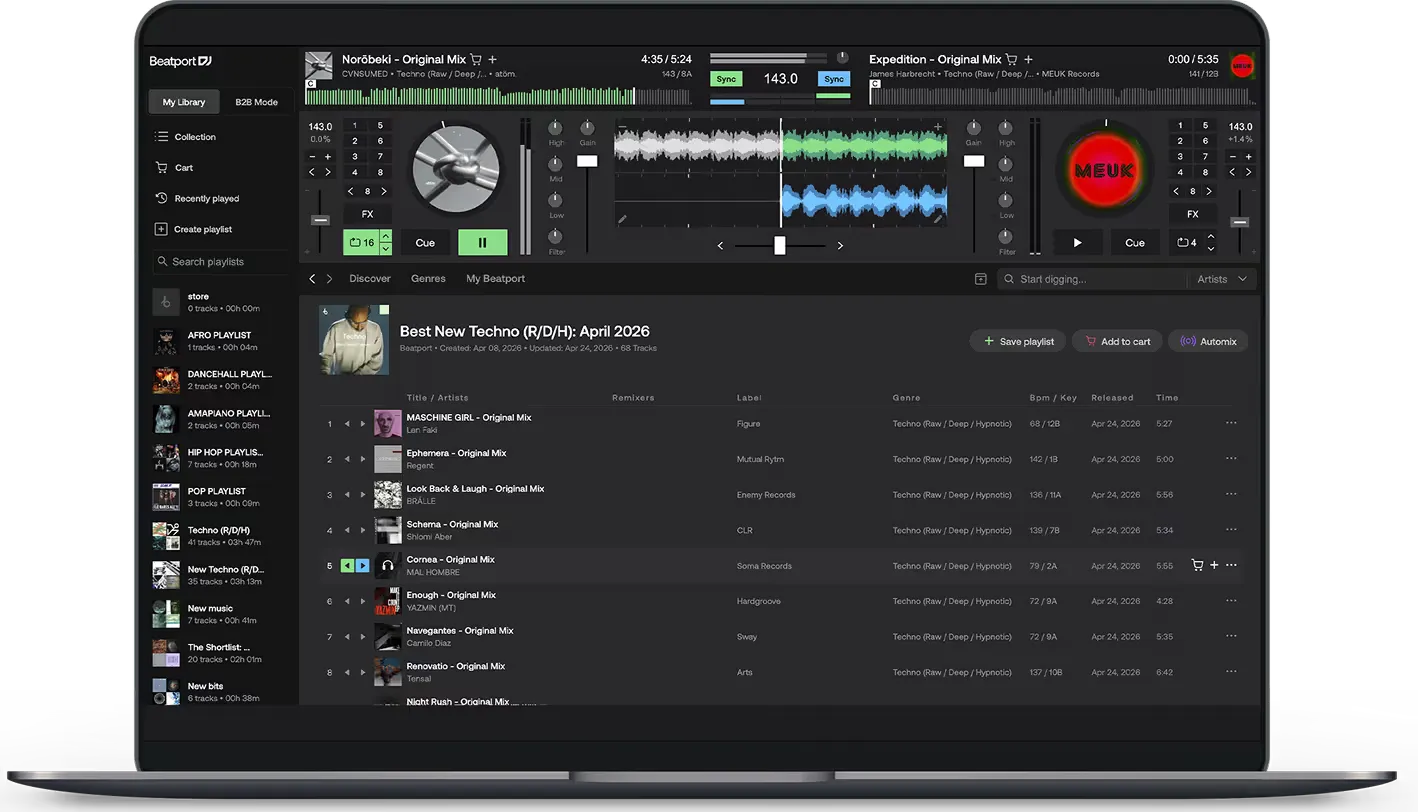The height and width of the screenshot is (812, 1418).
Task: Click Create playlist in sidebar
Action: pyautogui.click(x=194, y=230)
